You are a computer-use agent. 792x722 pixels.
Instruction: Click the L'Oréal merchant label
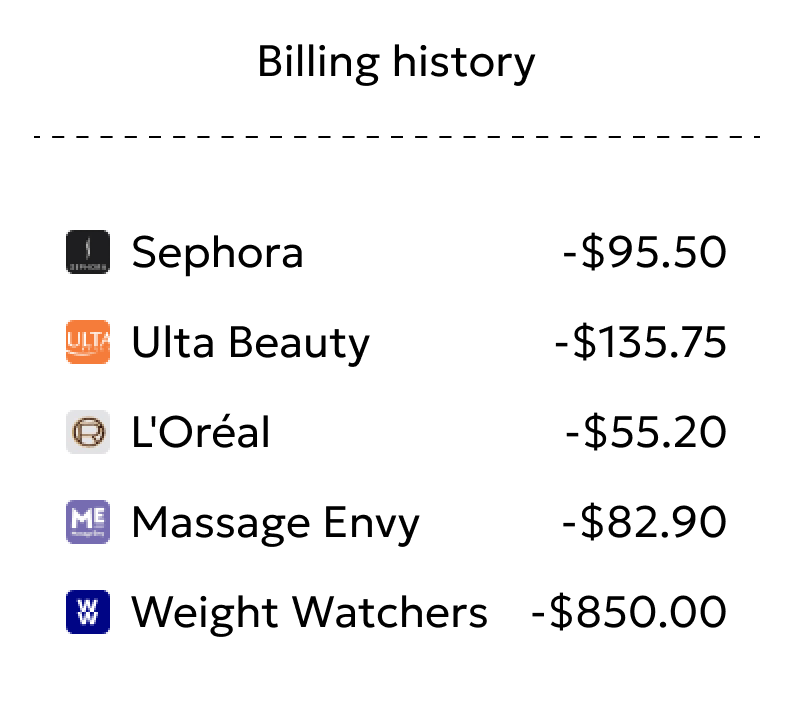point(200,432)
